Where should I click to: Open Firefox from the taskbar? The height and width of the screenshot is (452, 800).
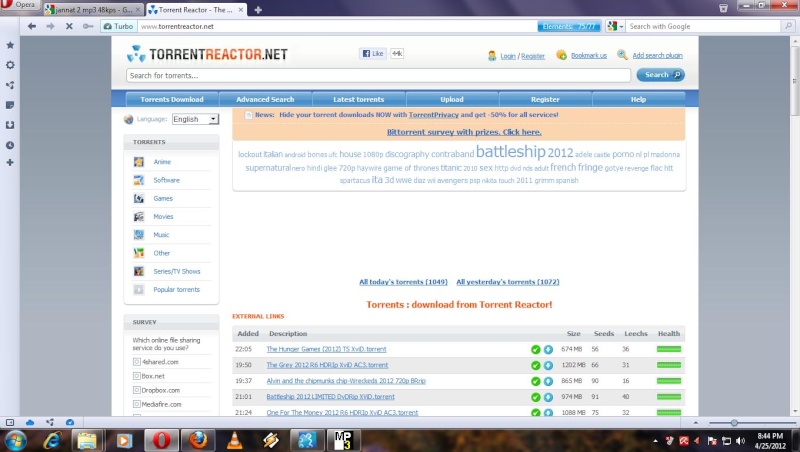198,440
